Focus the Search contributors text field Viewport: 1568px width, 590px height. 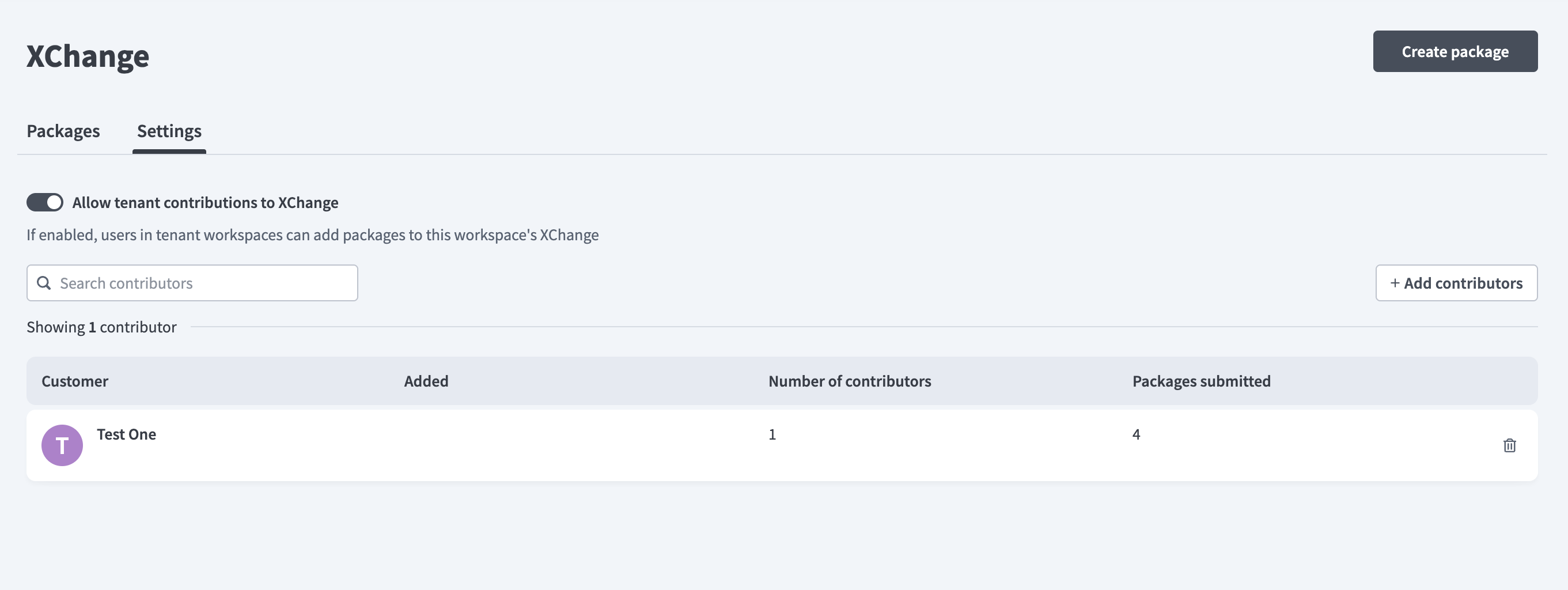(192, 282)
